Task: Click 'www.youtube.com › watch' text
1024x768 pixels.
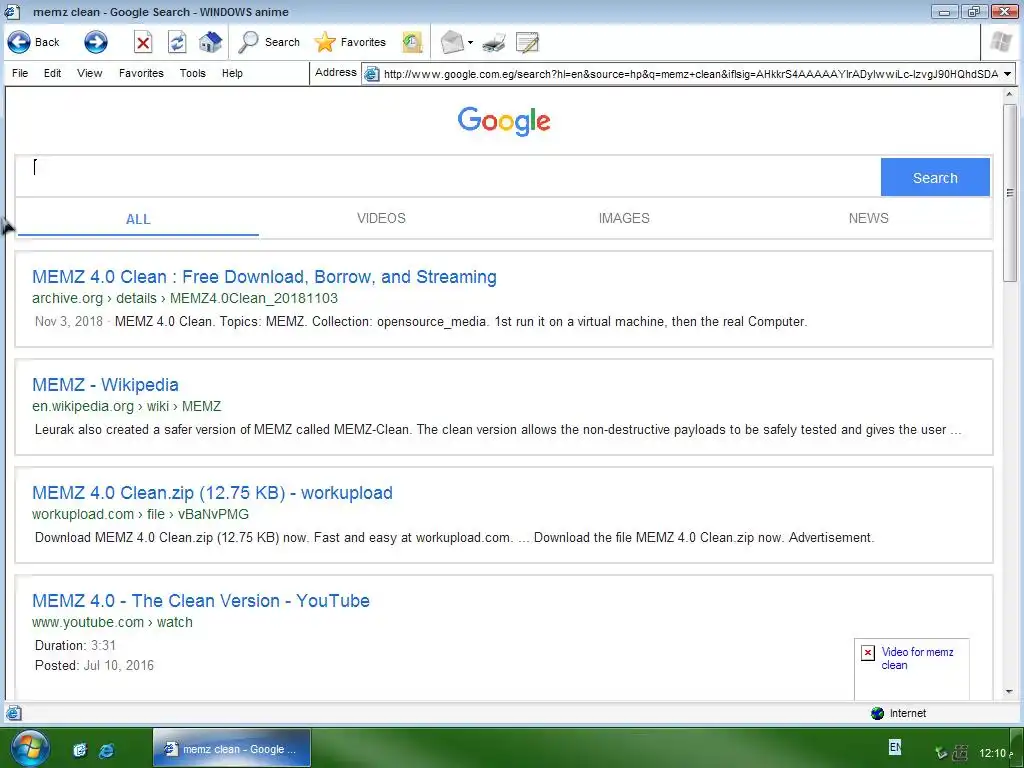Action: (112, 622)
